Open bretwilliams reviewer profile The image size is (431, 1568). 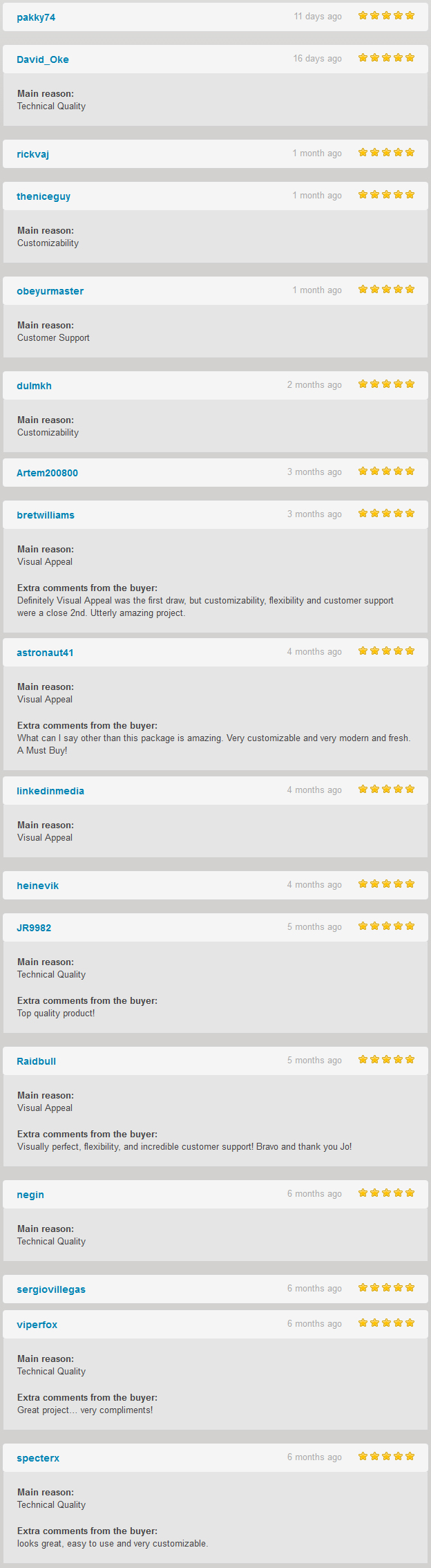pos(46,515)
